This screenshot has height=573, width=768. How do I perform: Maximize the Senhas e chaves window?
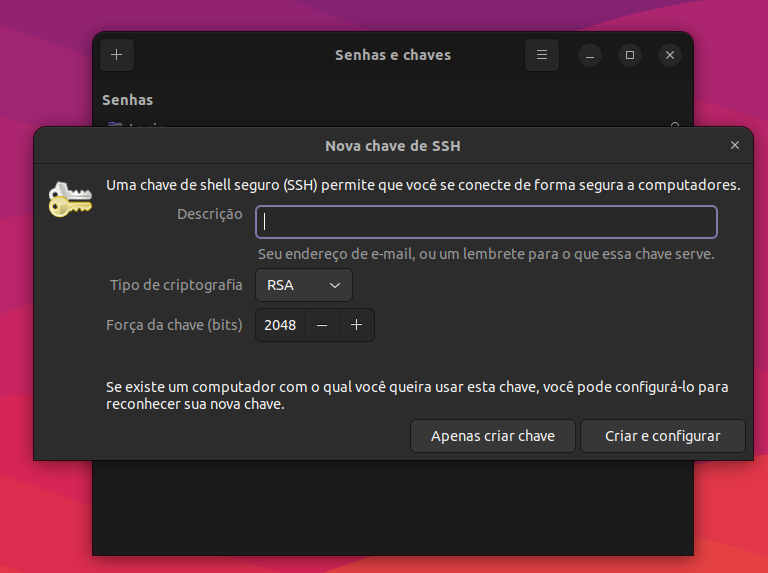pos(630,55)
